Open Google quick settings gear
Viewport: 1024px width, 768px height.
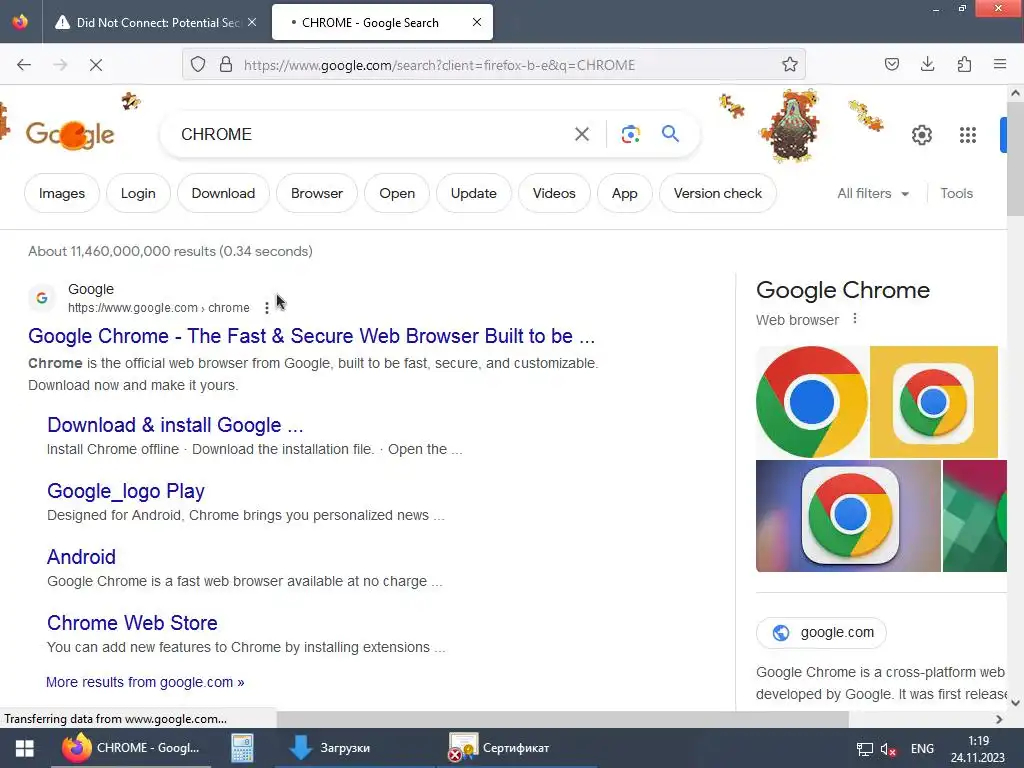pyautogui.click(x=921, y=135)
